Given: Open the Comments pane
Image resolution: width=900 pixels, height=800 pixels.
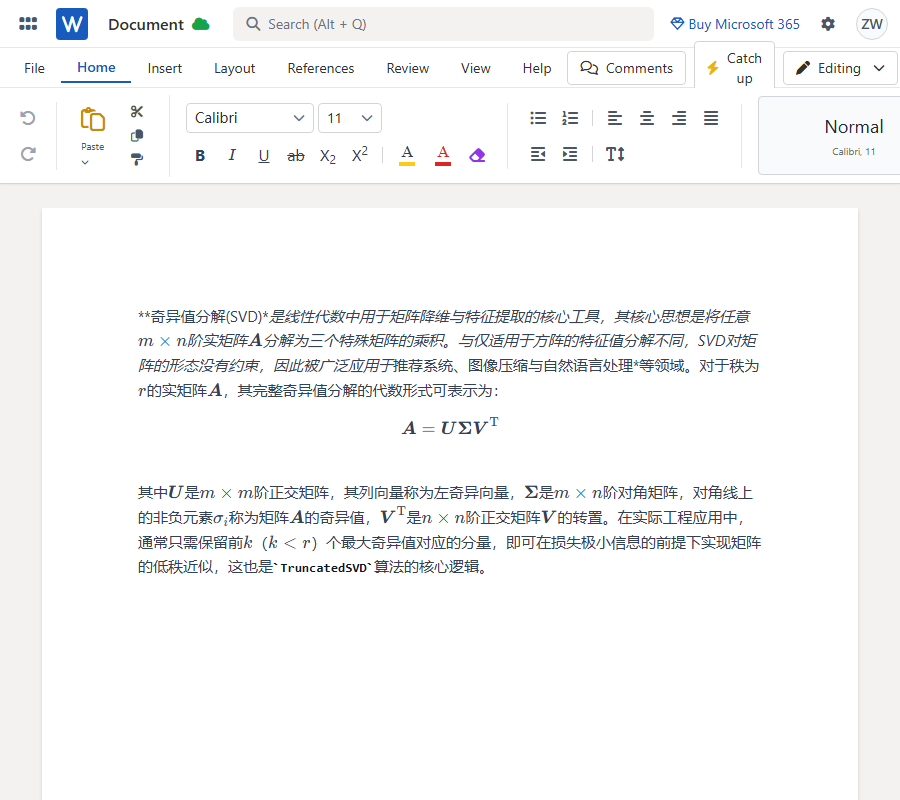Looking at the screenshot, I should tap(626, 68).
